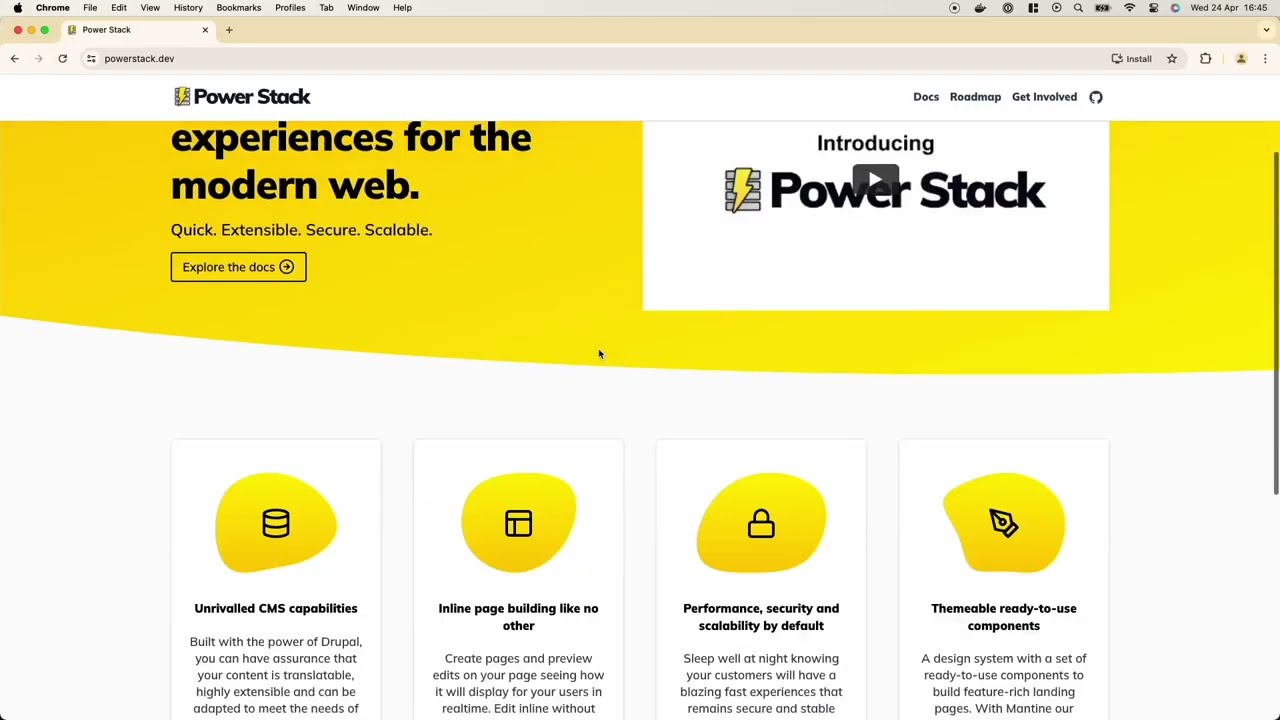Open the GitHub icon link in header
This screenshot has width=1280, height=720.
(x=1096, y=97)
